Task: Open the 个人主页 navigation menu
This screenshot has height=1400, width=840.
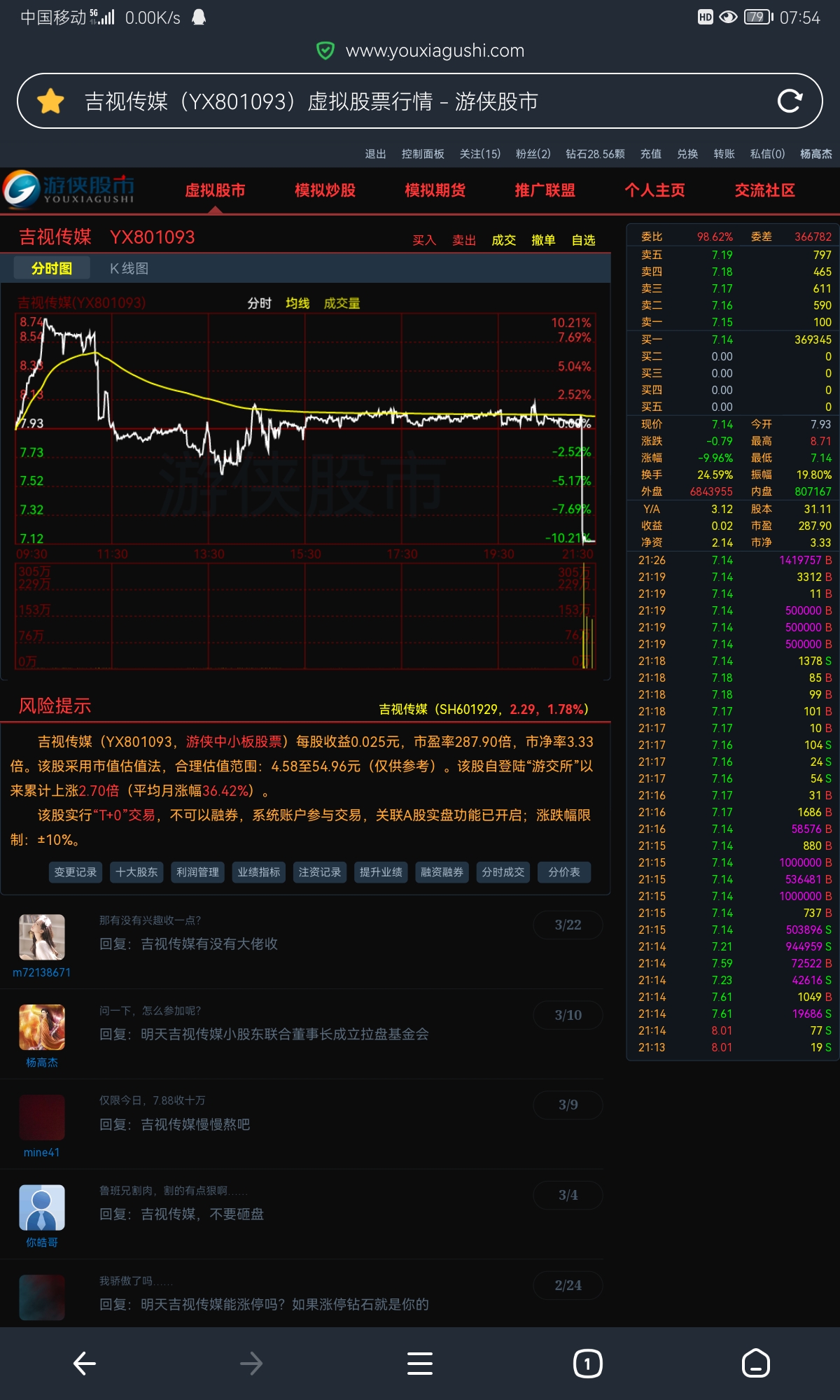Action: (x=654, y=190)
